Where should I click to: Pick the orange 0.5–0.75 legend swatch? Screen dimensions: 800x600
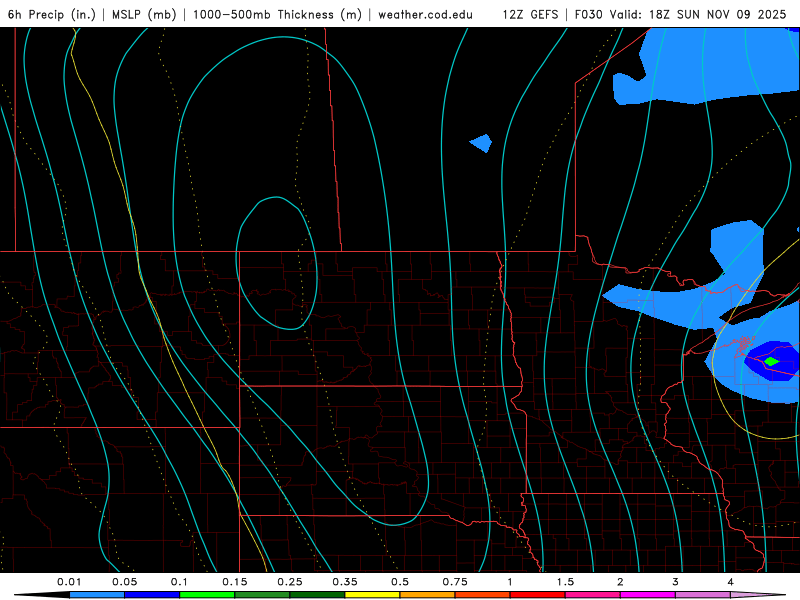(x=428, y=595)
